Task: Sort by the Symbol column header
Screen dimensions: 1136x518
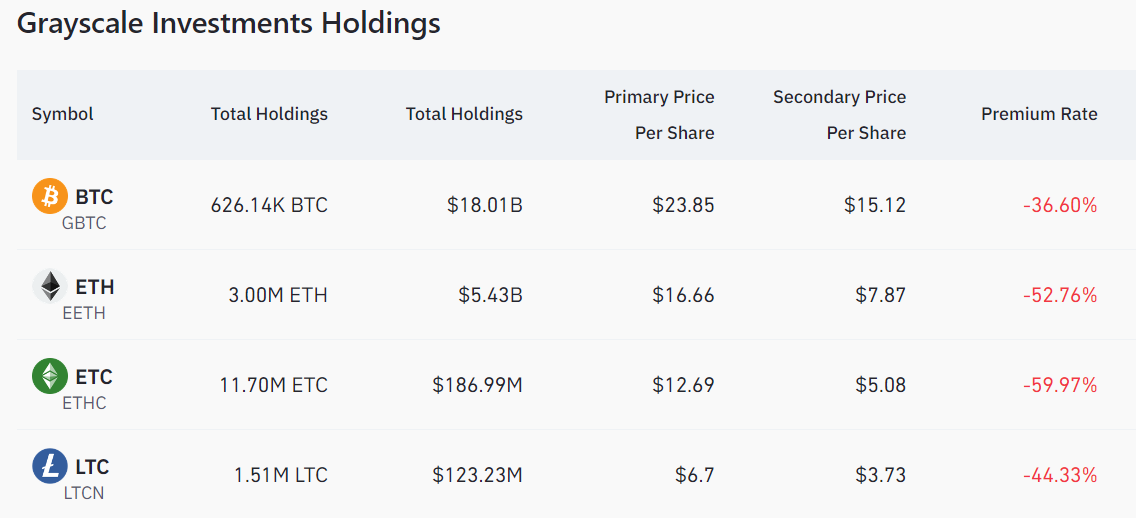Action: pyautogui.click(x=62, y=114)
